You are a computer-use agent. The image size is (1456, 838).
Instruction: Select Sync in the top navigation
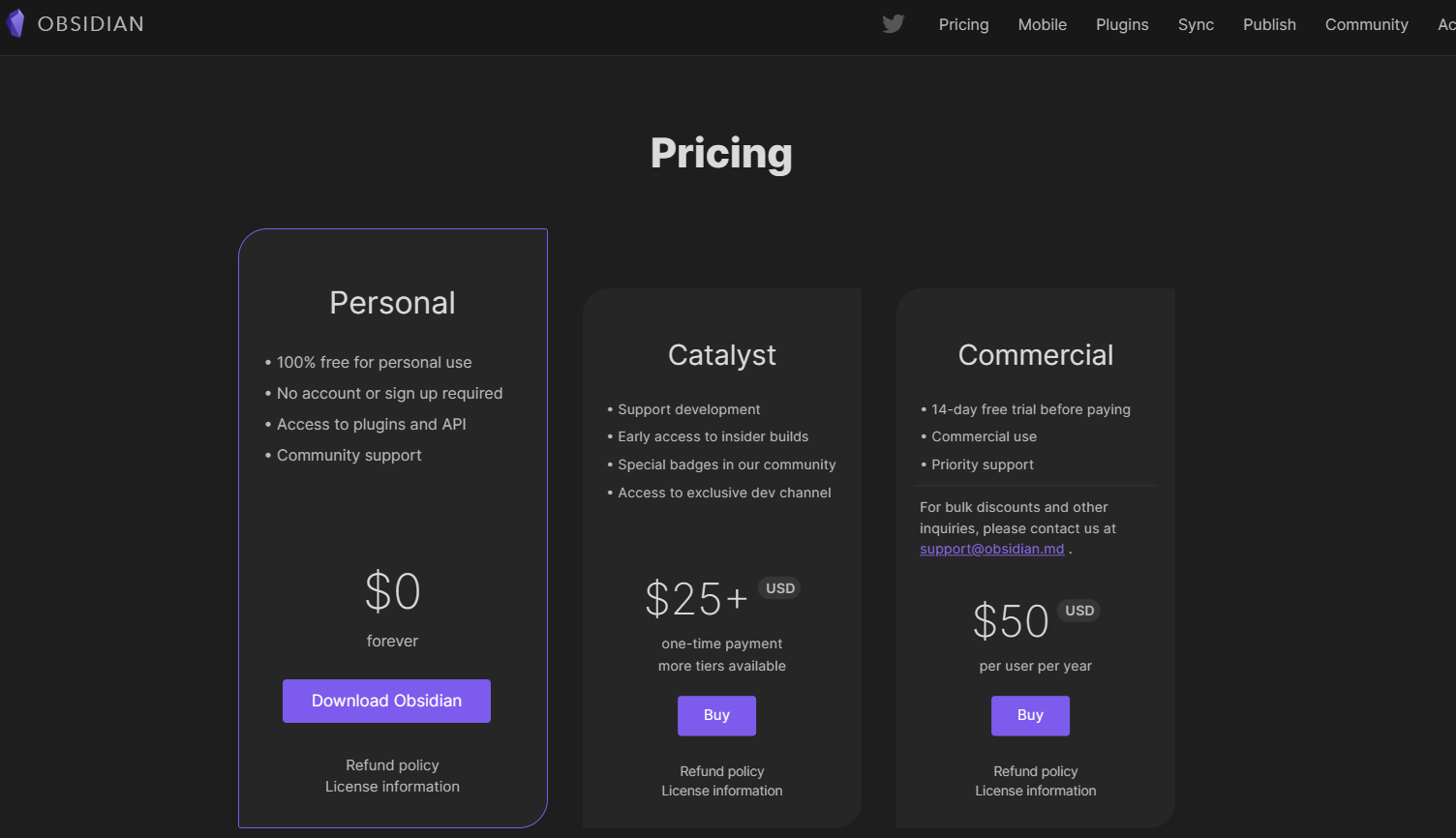point(1196,24)
